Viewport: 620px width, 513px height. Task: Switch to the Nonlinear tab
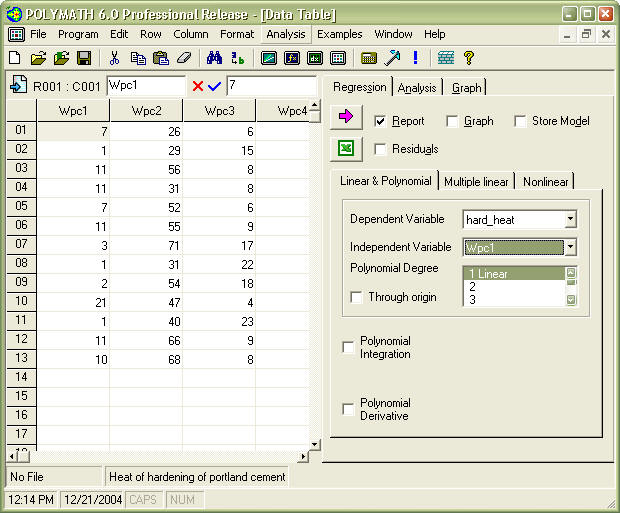pyautogui.click(x=546, y=182)
